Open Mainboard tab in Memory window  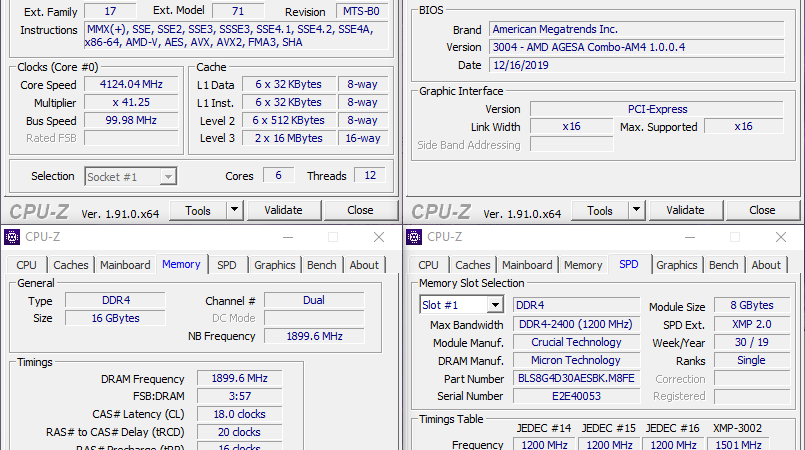tap(125, 265)
